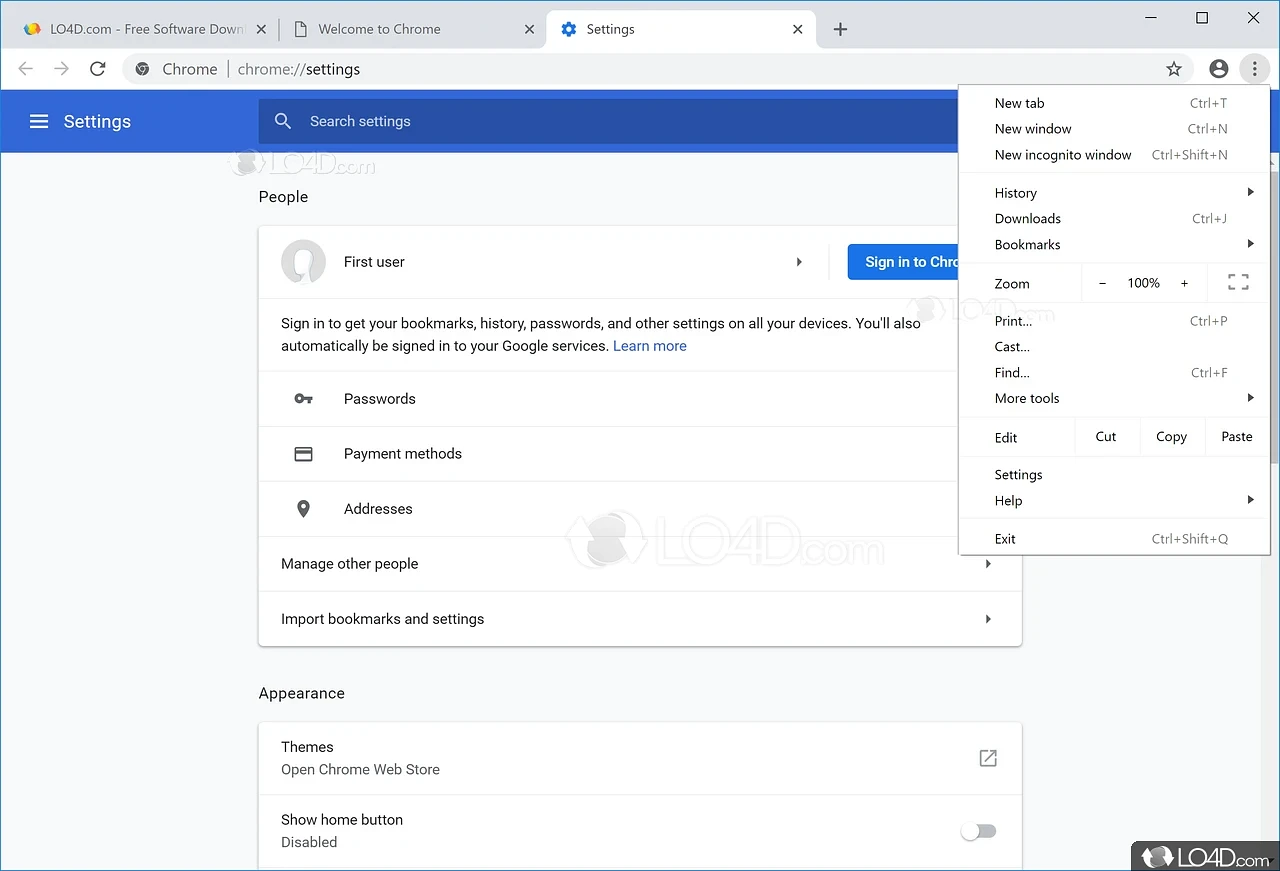Bookmark this page with star icon
1280x871 pixels.
(x=1174, y=69)
